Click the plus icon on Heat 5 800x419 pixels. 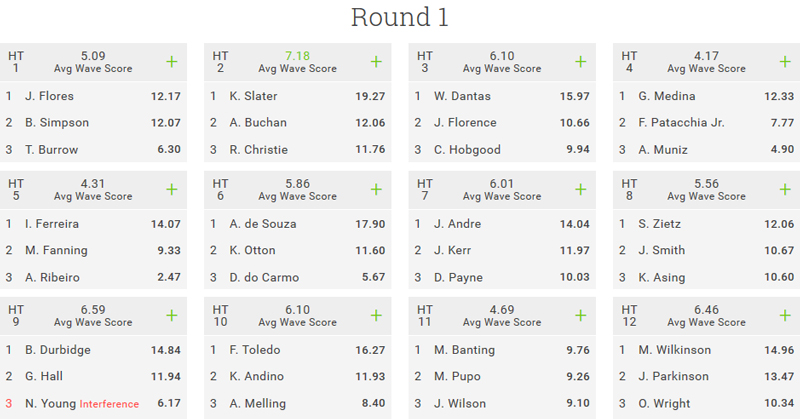[171, 189]
